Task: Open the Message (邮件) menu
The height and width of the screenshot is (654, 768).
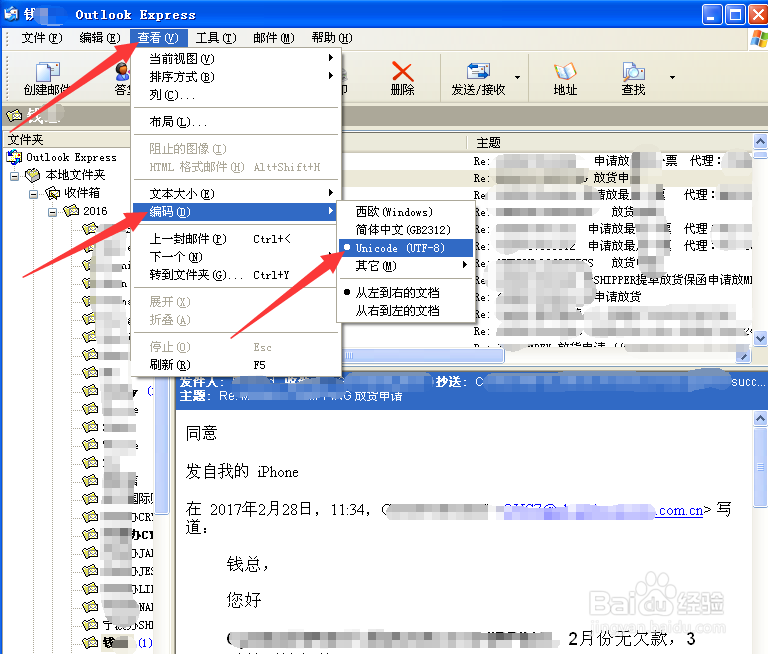Action: tap(274, 38)
